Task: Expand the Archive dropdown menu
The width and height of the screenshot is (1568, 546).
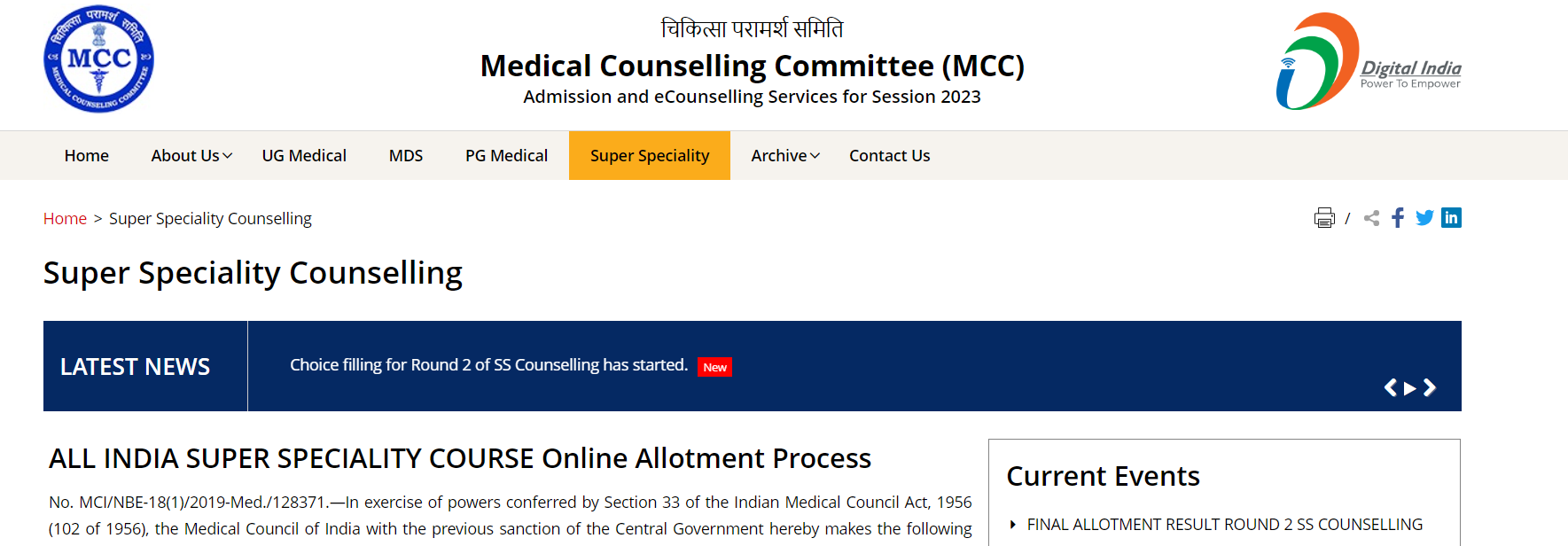Action: [x=785, y=156]
